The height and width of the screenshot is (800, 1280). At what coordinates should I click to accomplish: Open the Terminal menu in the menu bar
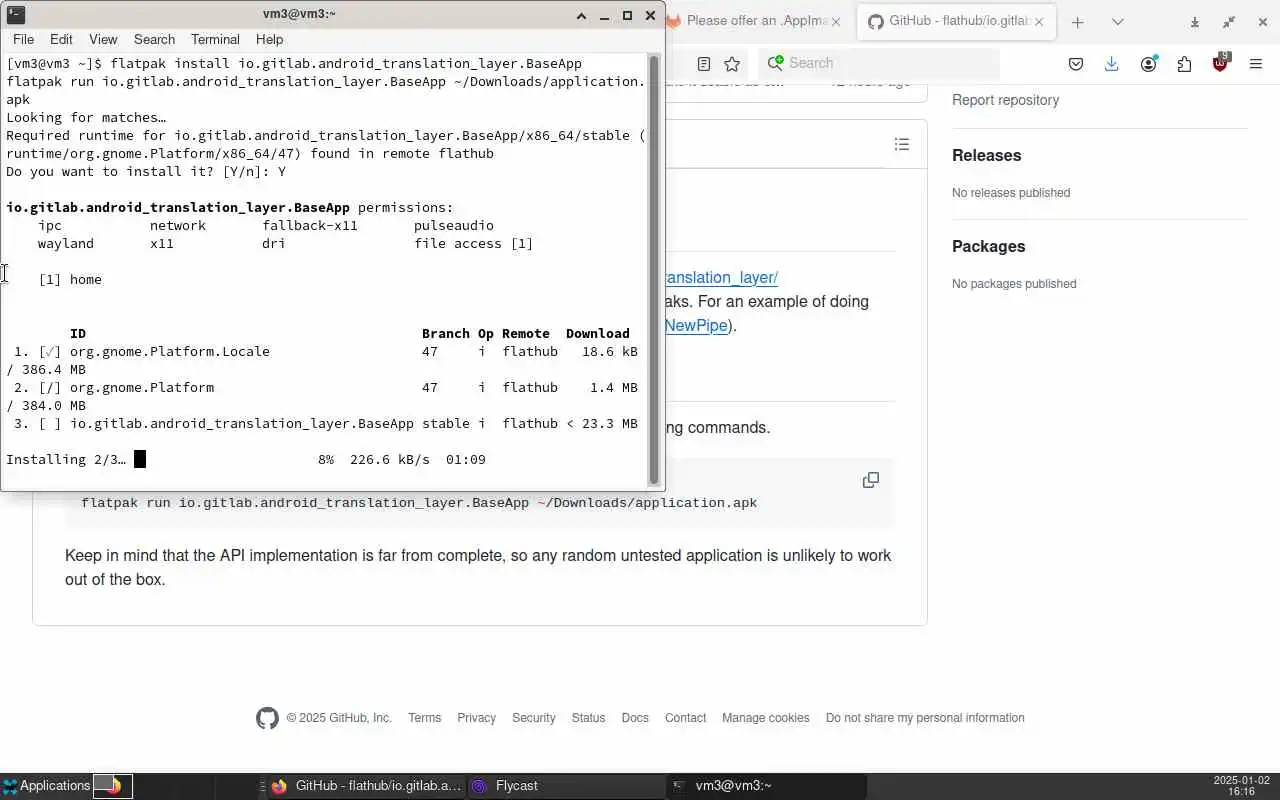[x=215, y=39]
